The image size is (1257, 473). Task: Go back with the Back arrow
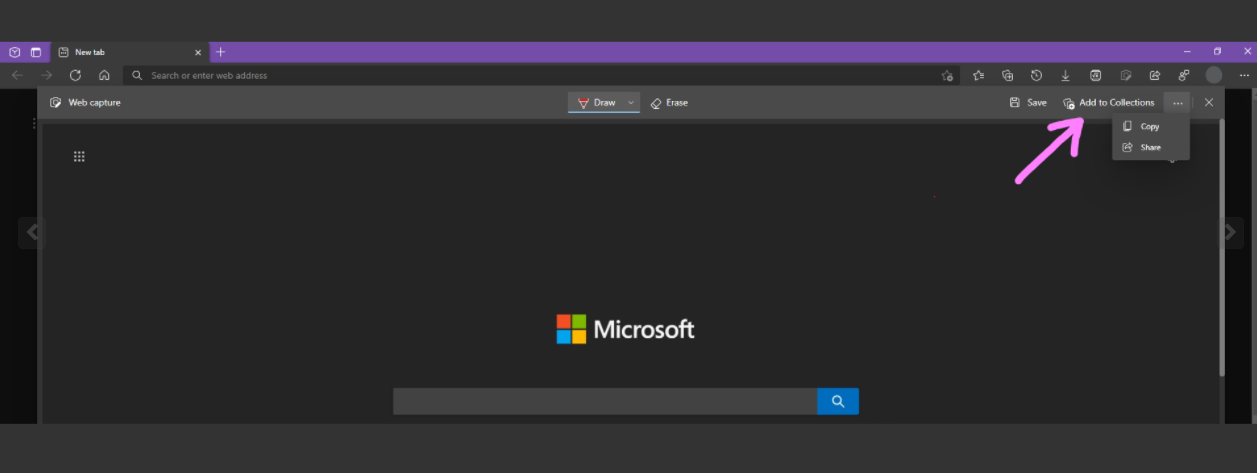17,75
